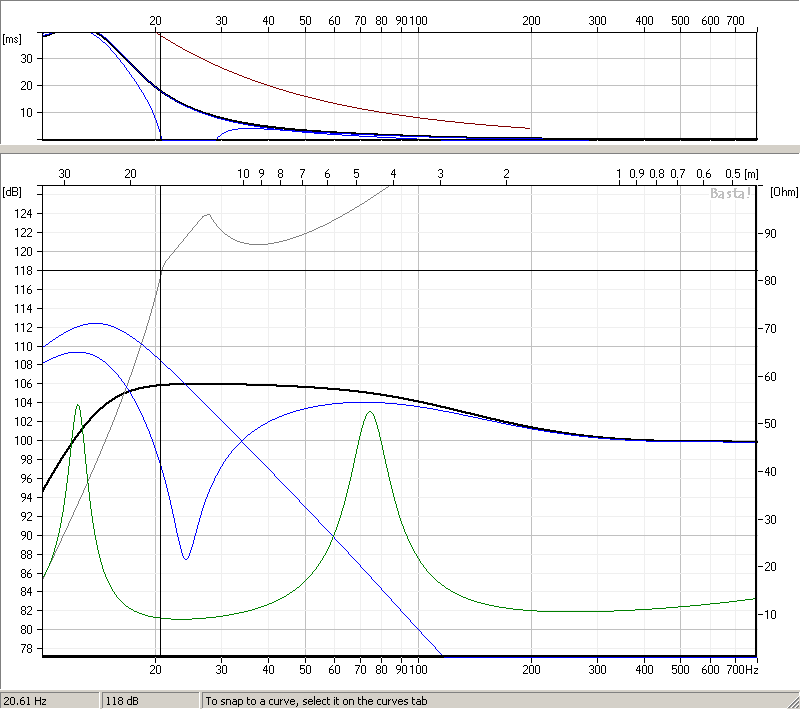
Task: Click the [Ohm] axis unit label
Action: pos(781,191)
